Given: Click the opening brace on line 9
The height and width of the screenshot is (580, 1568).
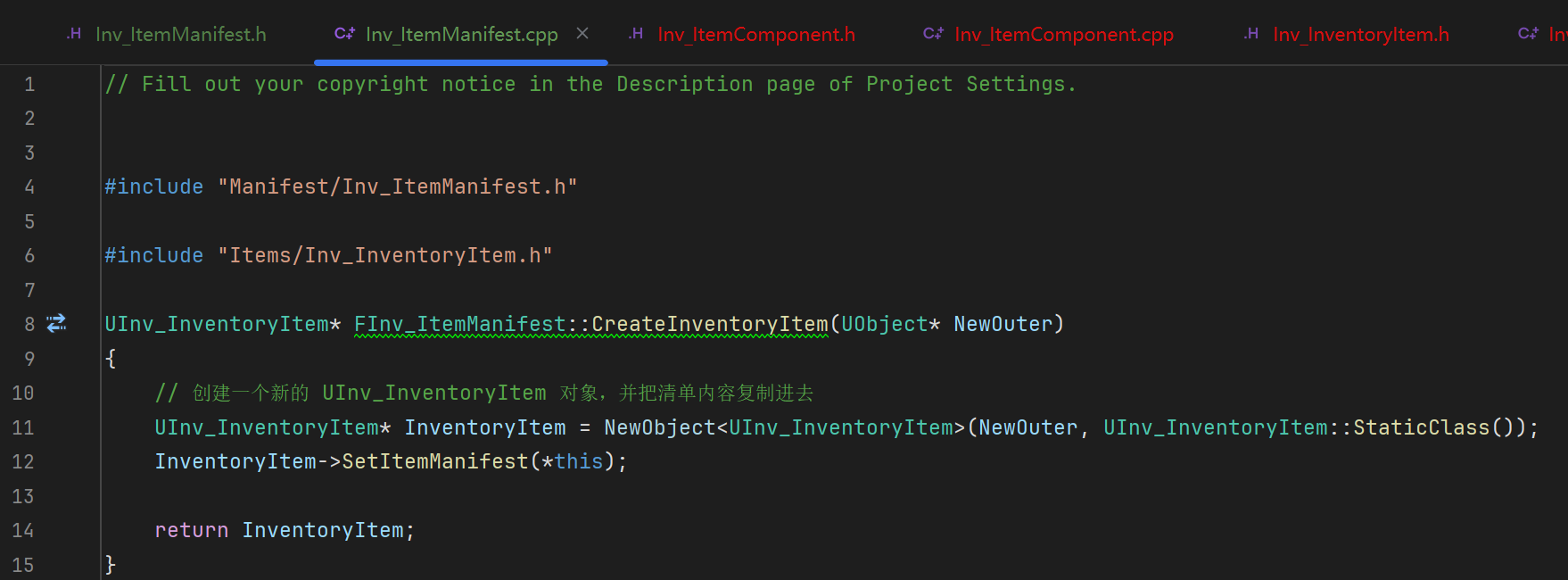Looking at the screenshot, I should pyautogui.click(x=111, y=359).
